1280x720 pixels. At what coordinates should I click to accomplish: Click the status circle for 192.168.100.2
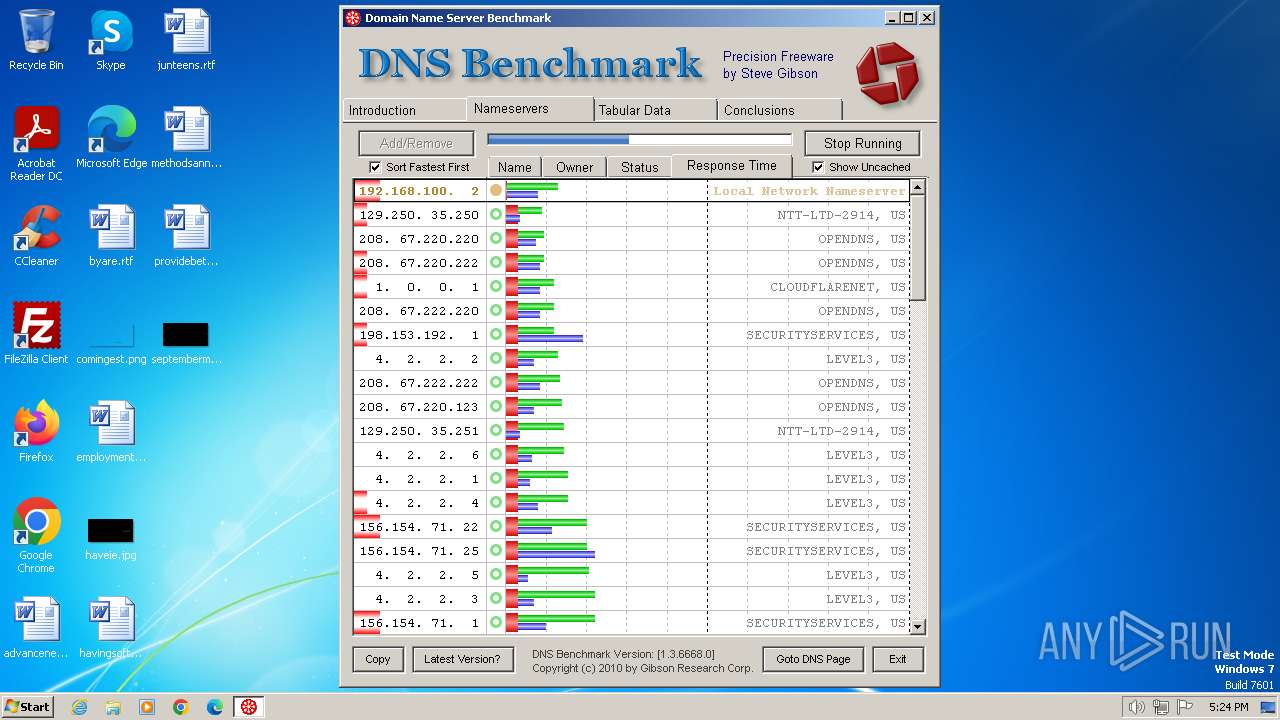point(496,191)
